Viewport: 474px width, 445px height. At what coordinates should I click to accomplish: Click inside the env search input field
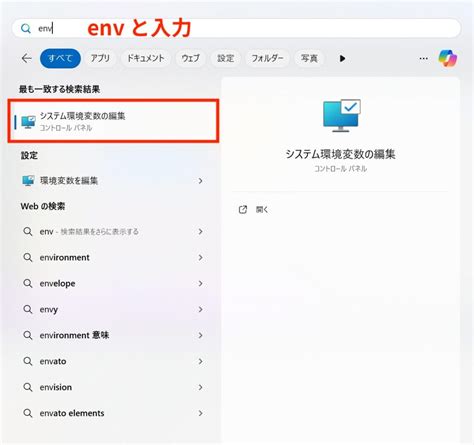(x=237, y=29)
